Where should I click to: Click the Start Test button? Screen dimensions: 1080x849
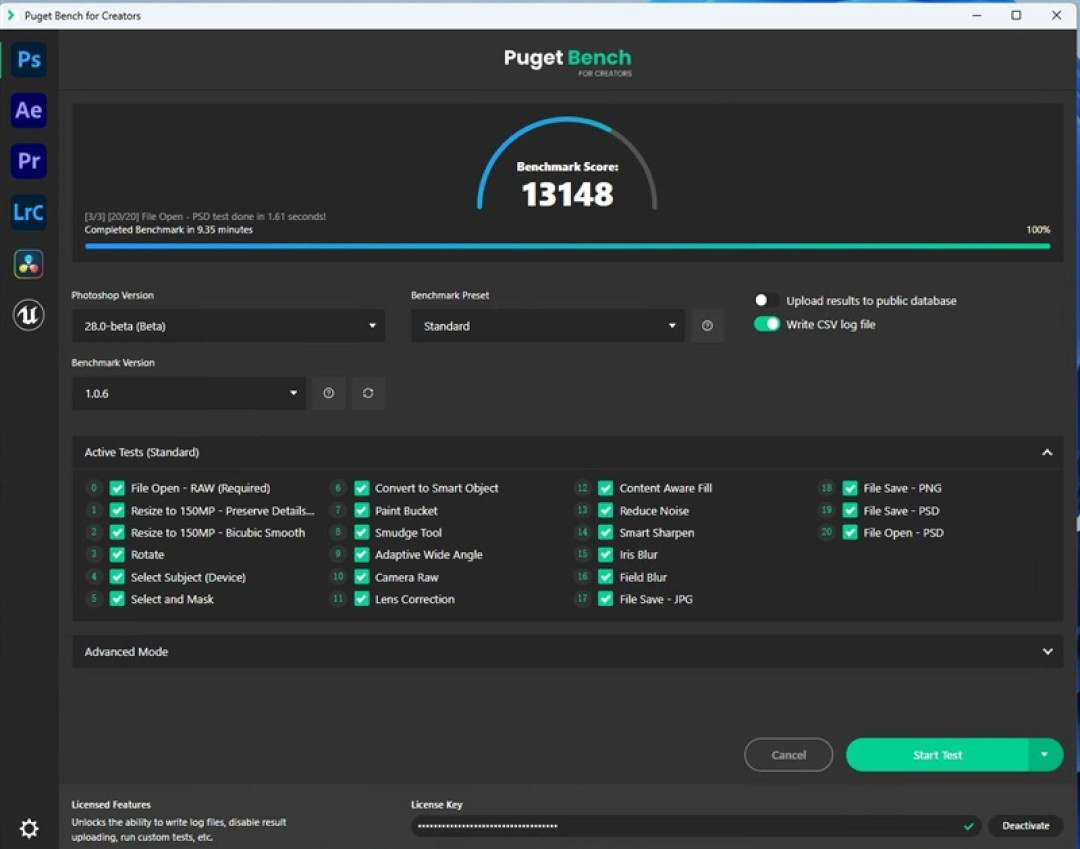point(937,755)
